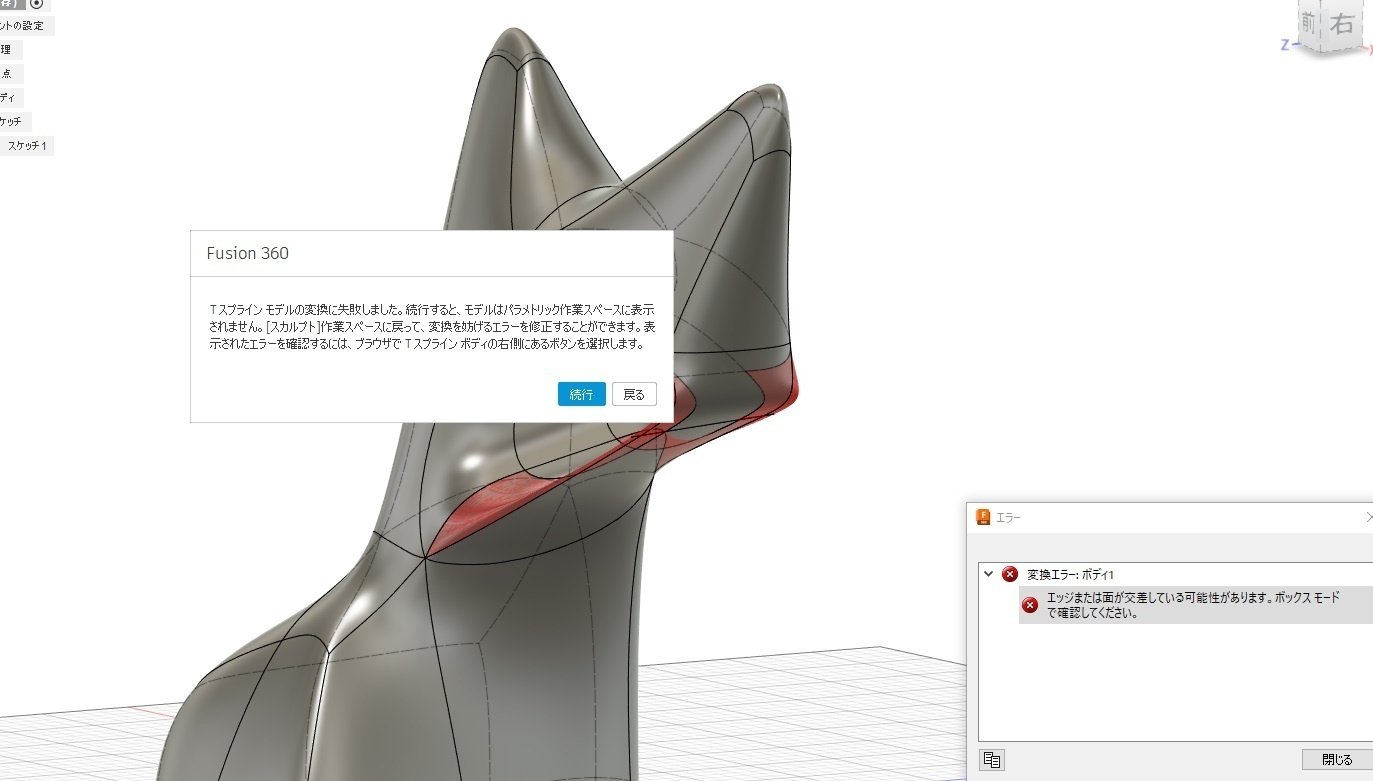The width and height of the screenshot is (1373, 781).
Task: Select the highlighted edge-intersection error message
Action: coord(1196,605)
